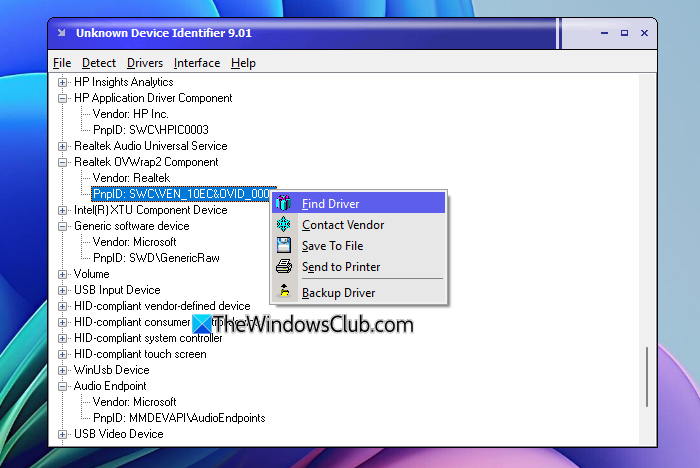Screen dimensions: 700x468
Task: Select Generic software device item
Action: click(132, 226)
